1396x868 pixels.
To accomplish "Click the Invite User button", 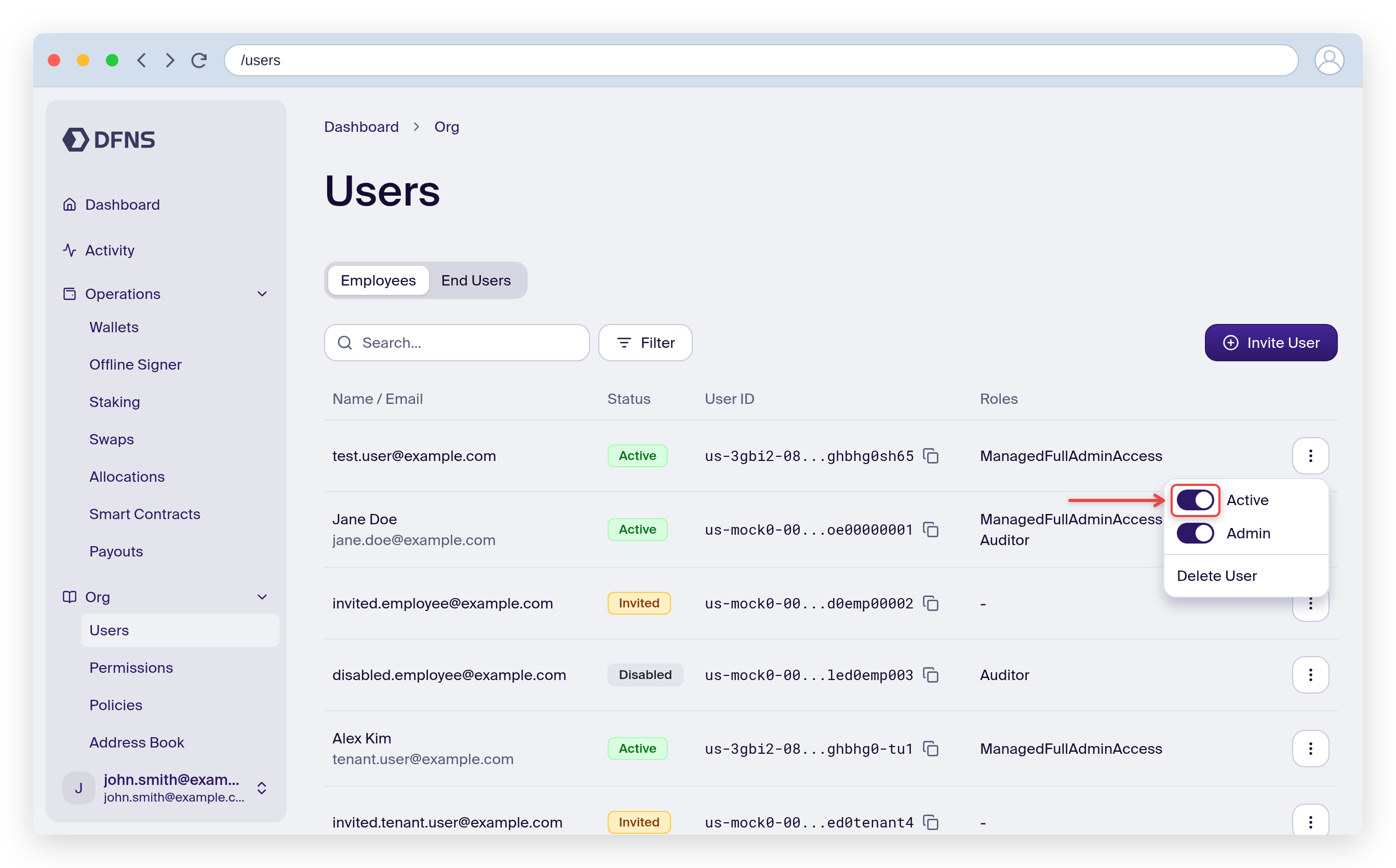I will [x=1270, y=343].
